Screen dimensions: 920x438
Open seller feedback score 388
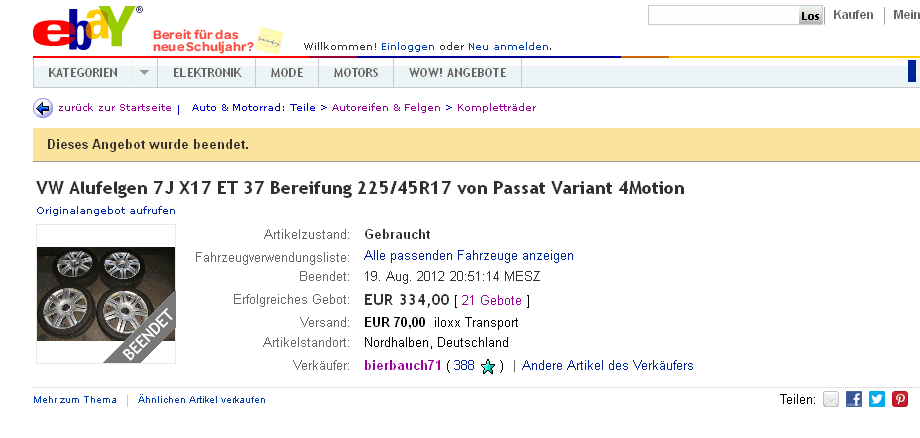pos(464,365)
